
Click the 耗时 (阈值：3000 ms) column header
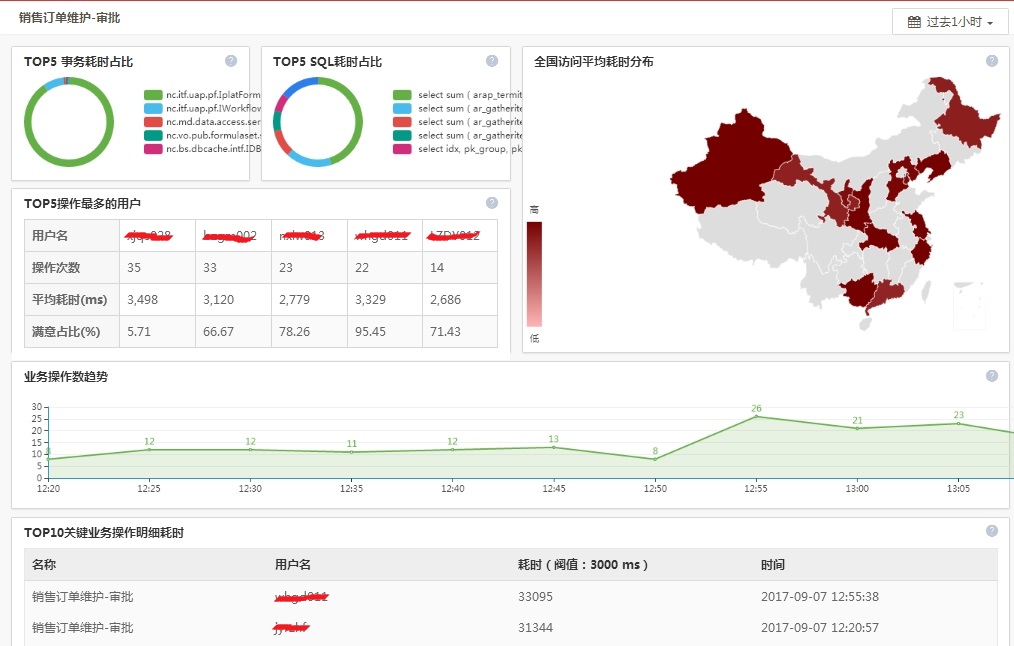point(583,565)
